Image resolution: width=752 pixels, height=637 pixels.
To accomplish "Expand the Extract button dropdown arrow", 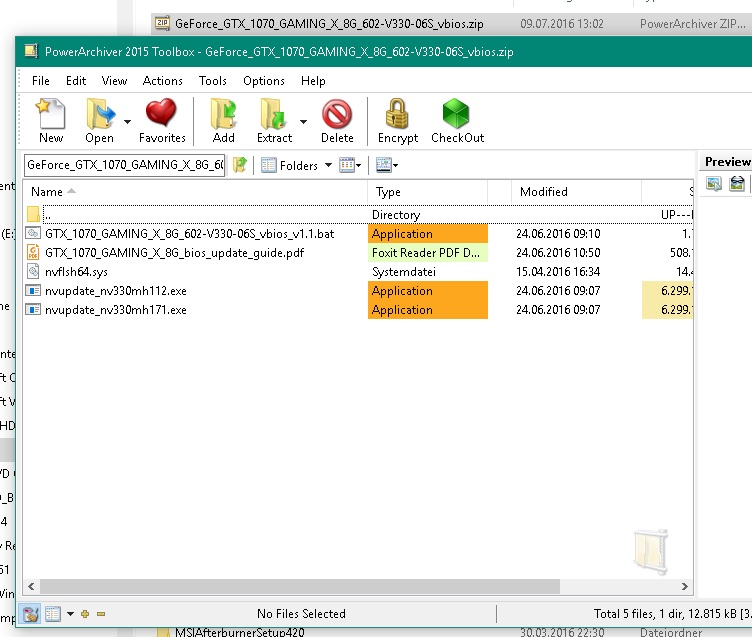I will [303, 121].
